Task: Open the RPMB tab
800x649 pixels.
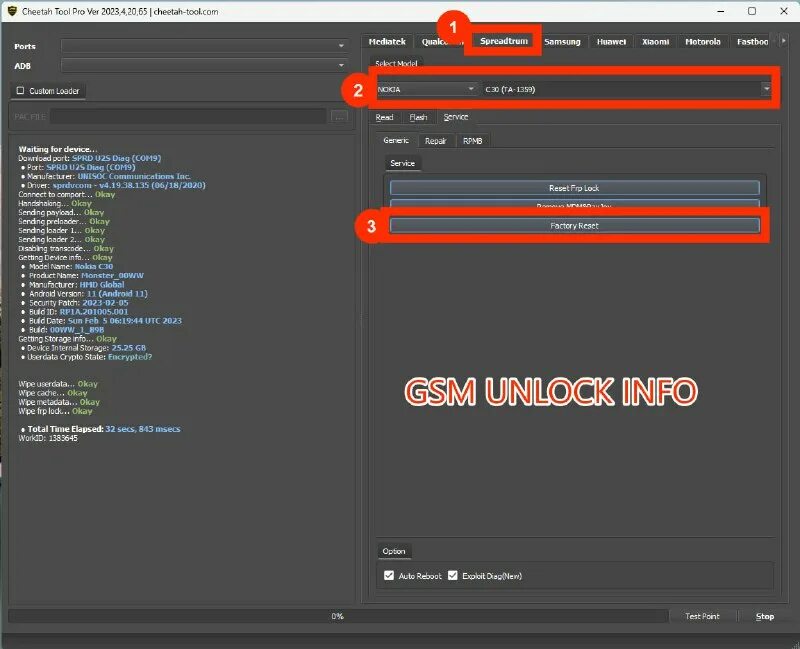Action: tap(472, 140)
